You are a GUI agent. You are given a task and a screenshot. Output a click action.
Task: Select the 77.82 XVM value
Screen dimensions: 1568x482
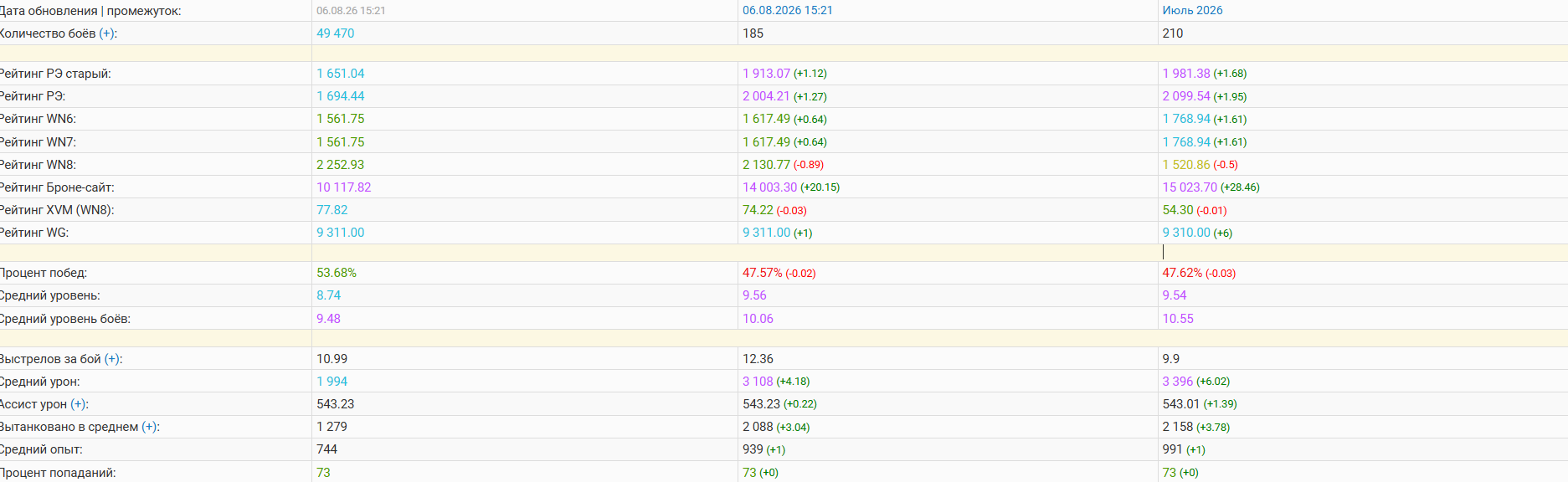coord(332,210)
